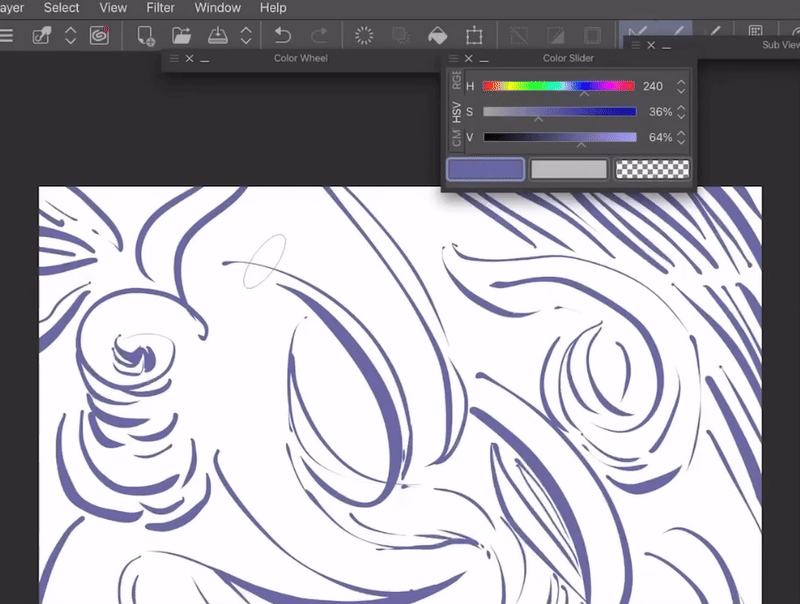Close the Color Slider panel
The image size is (800, 604).
[468, 58]
